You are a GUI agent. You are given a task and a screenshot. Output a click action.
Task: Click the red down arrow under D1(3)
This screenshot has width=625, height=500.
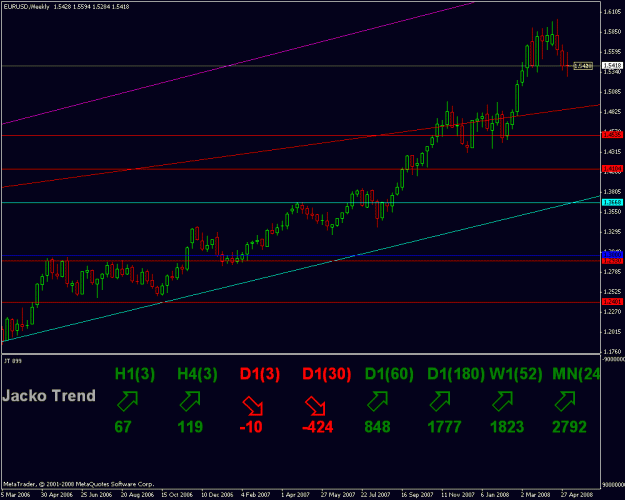click(253, 406)
